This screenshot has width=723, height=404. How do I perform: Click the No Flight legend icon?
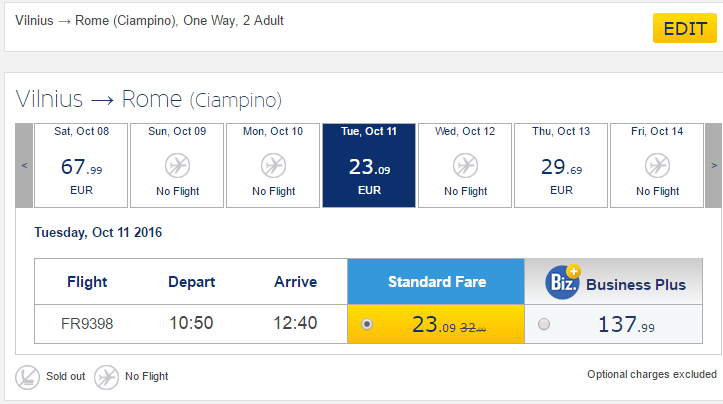[106, 376]
